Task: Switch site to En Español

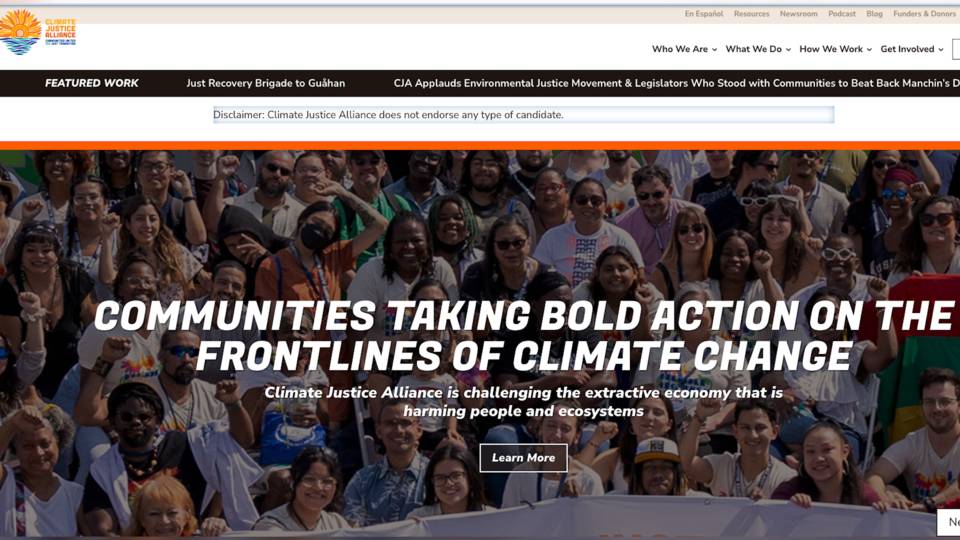Action: coord(703,13)
